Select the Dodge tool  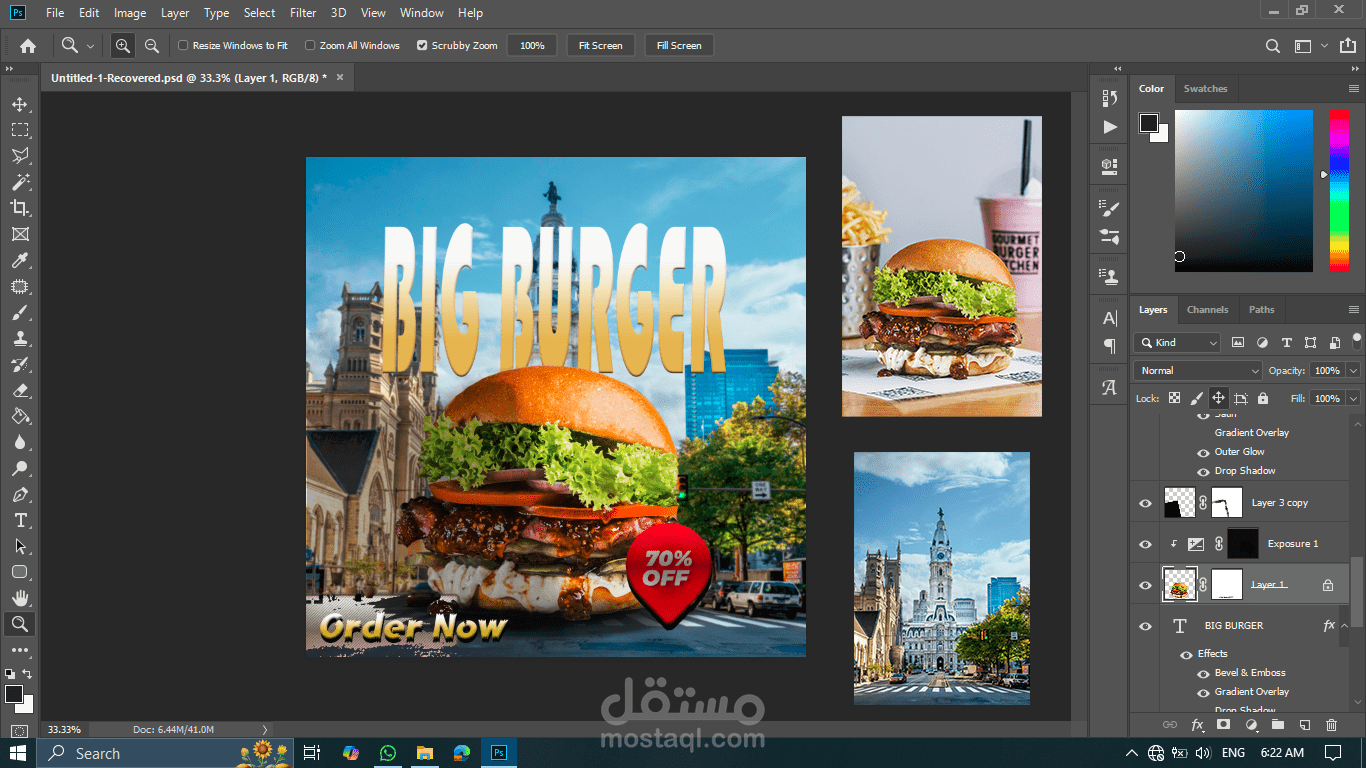(x=20, y=469)
